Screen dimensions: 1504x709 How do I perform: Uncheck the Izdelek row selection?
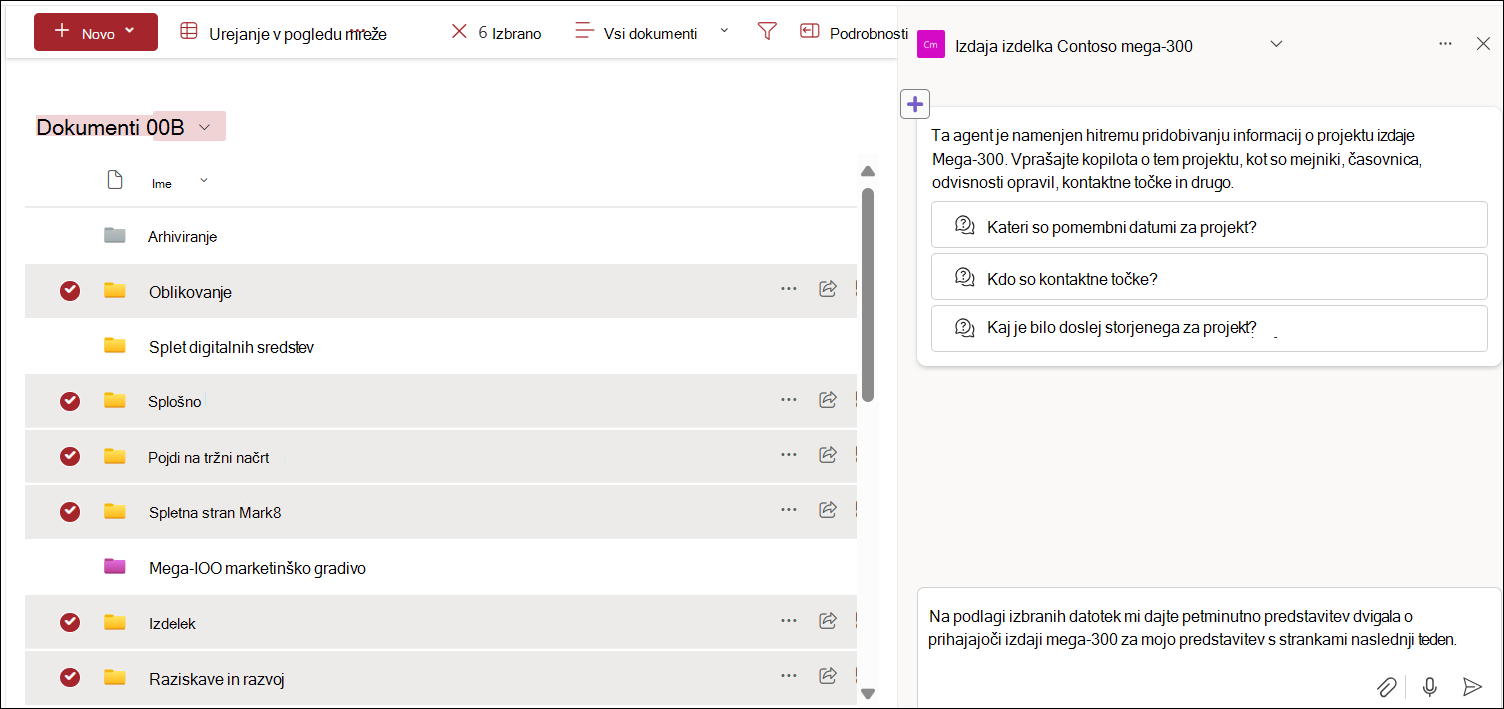(70, 622)
